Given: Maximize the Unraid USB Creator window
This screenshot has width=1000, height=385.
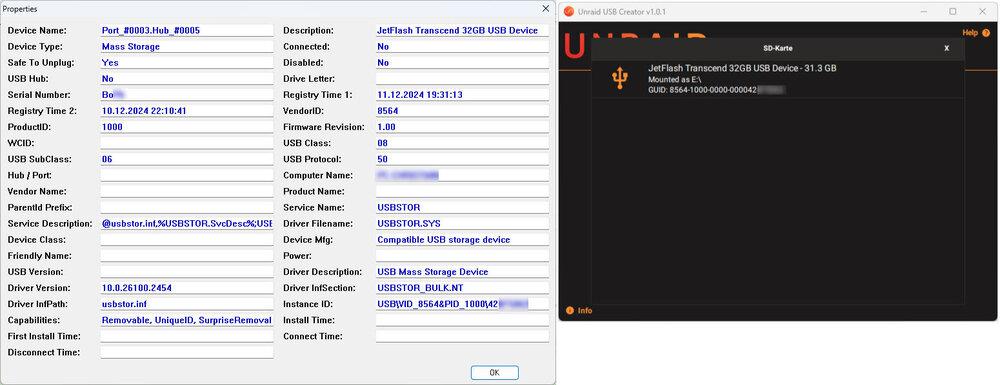Looking at the screenshot, I should click(x=953, y=11).
